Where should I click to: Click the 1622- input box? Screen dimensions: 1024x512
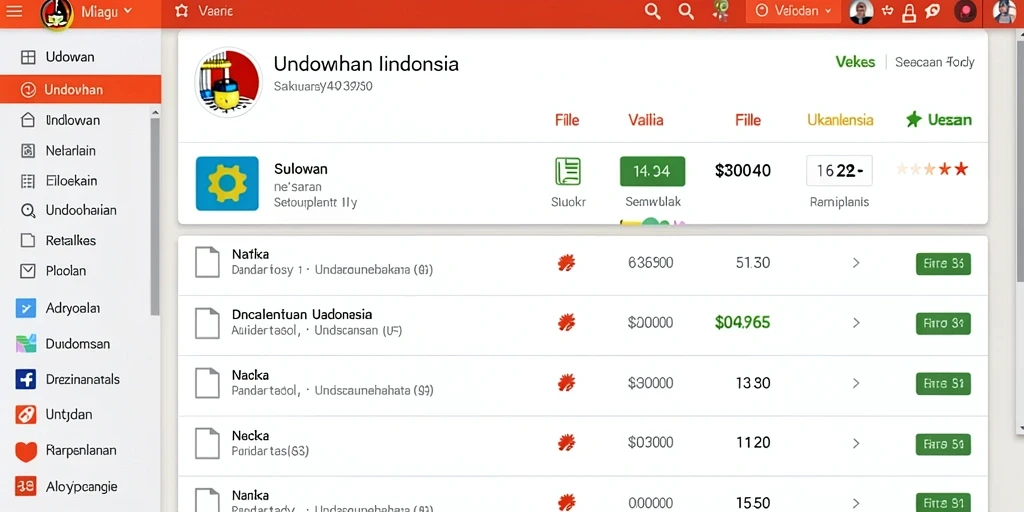[839, 170]
